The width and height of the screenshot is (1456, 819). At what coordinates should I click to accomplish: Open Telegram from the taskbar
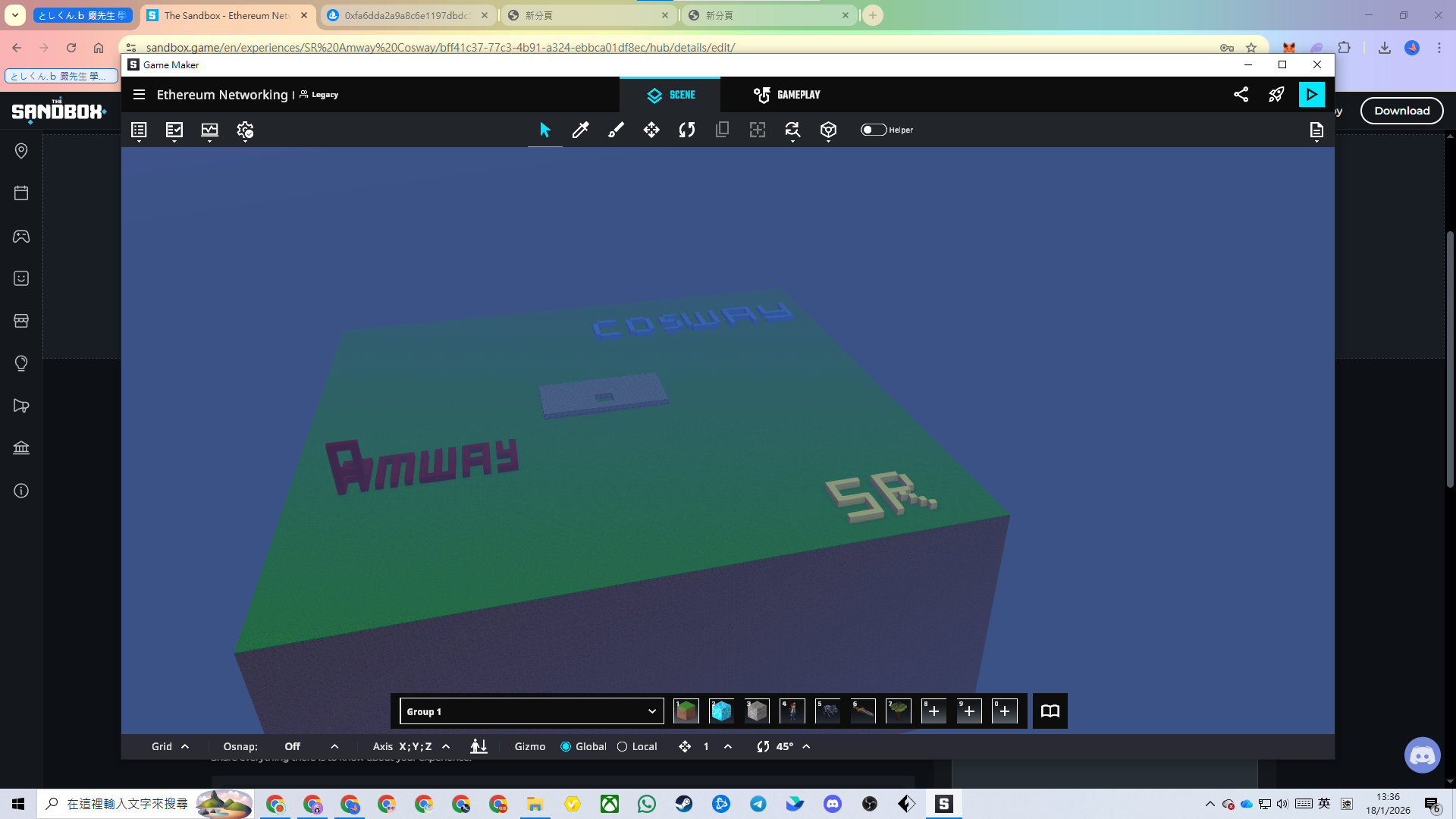(x=758, y=804)
